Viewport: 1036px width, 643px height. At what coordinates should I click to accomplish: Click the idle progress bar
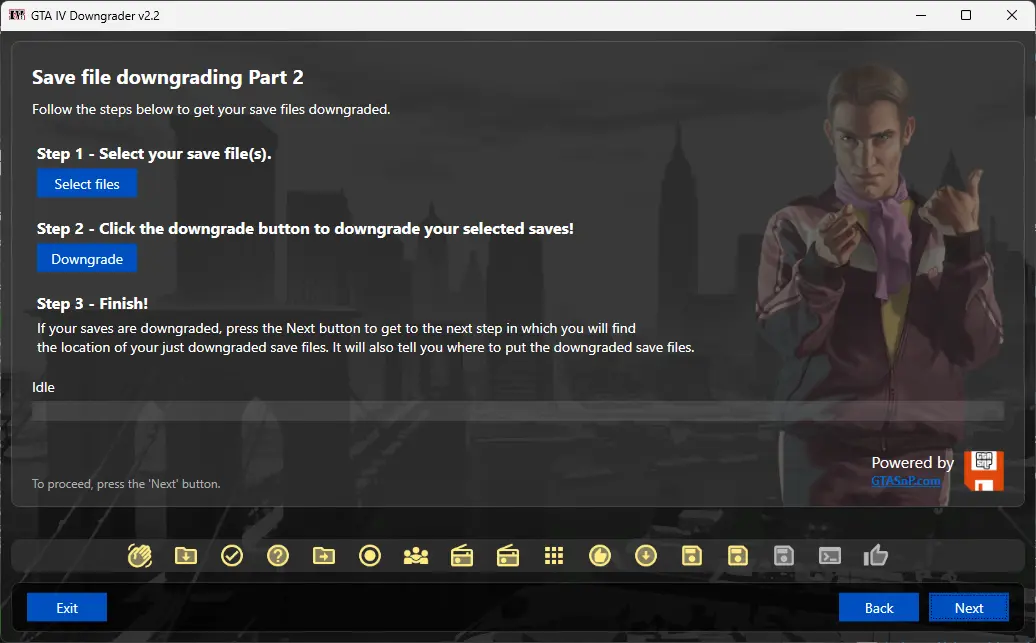click(518, 411)
